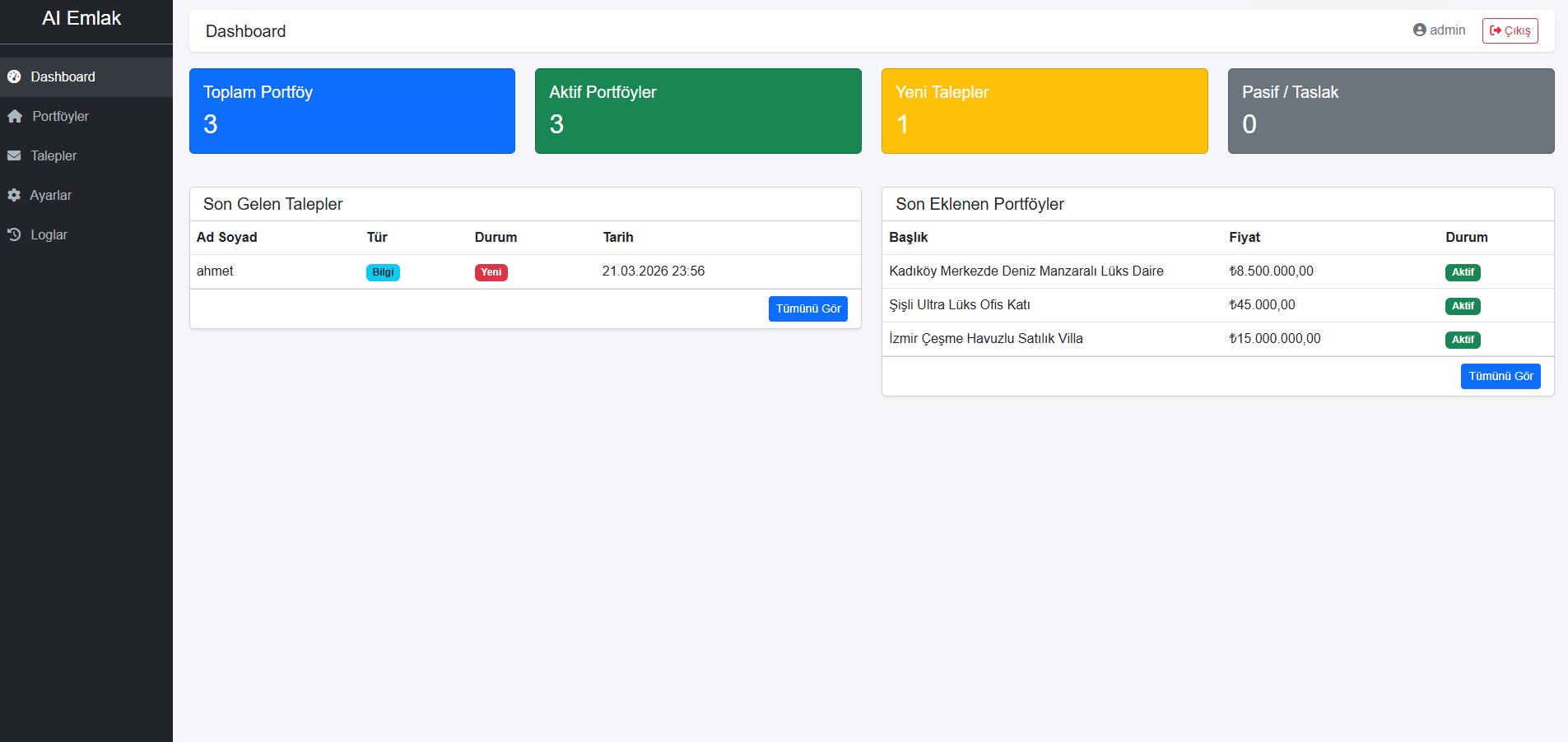The width and height of the screenshot is (1568, 742).
Task: Select the Toplam Portföy blue card
Action: [x=352, y=111]
